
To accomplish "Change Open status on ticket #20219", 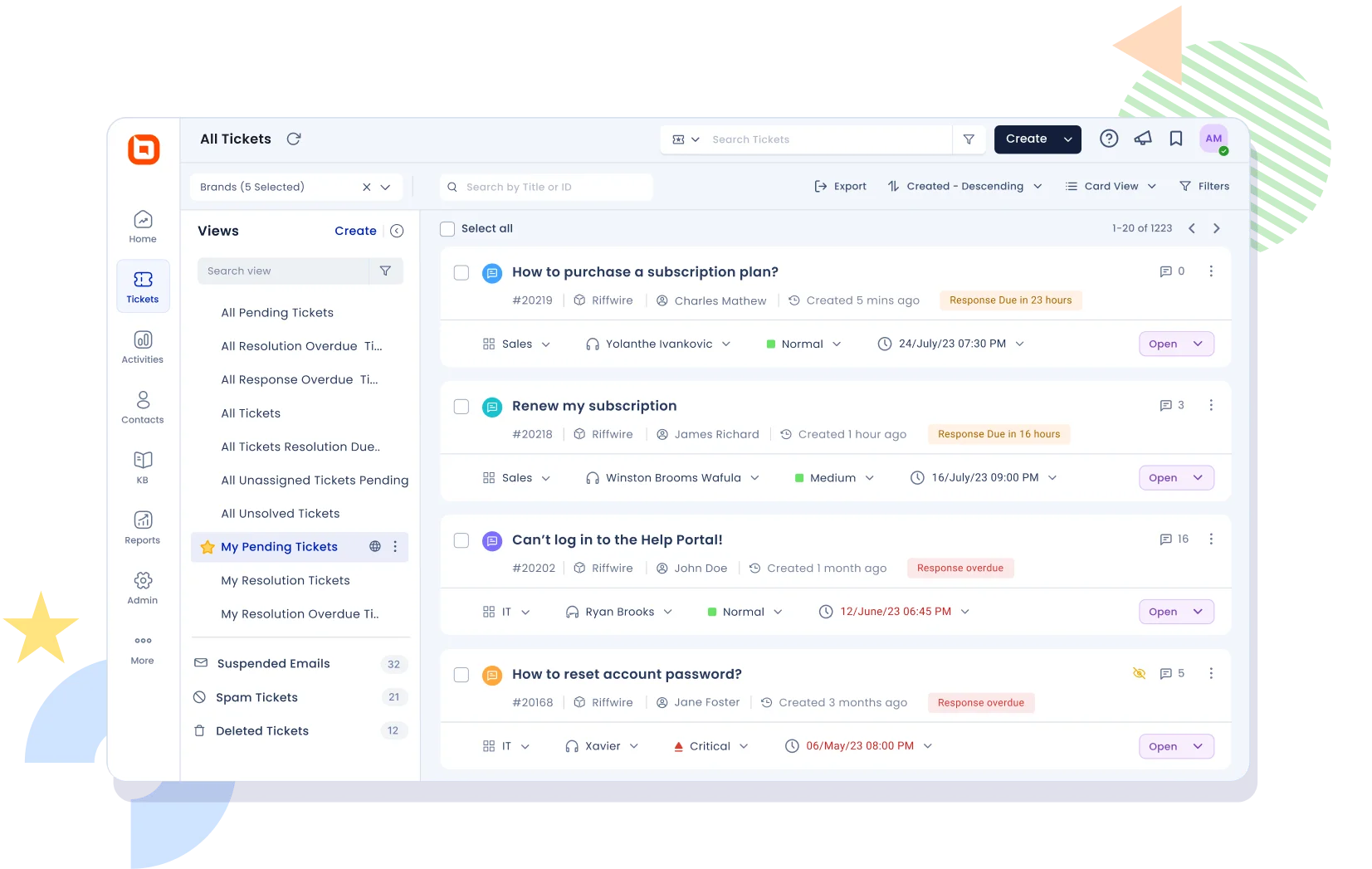I will 1176,344.
